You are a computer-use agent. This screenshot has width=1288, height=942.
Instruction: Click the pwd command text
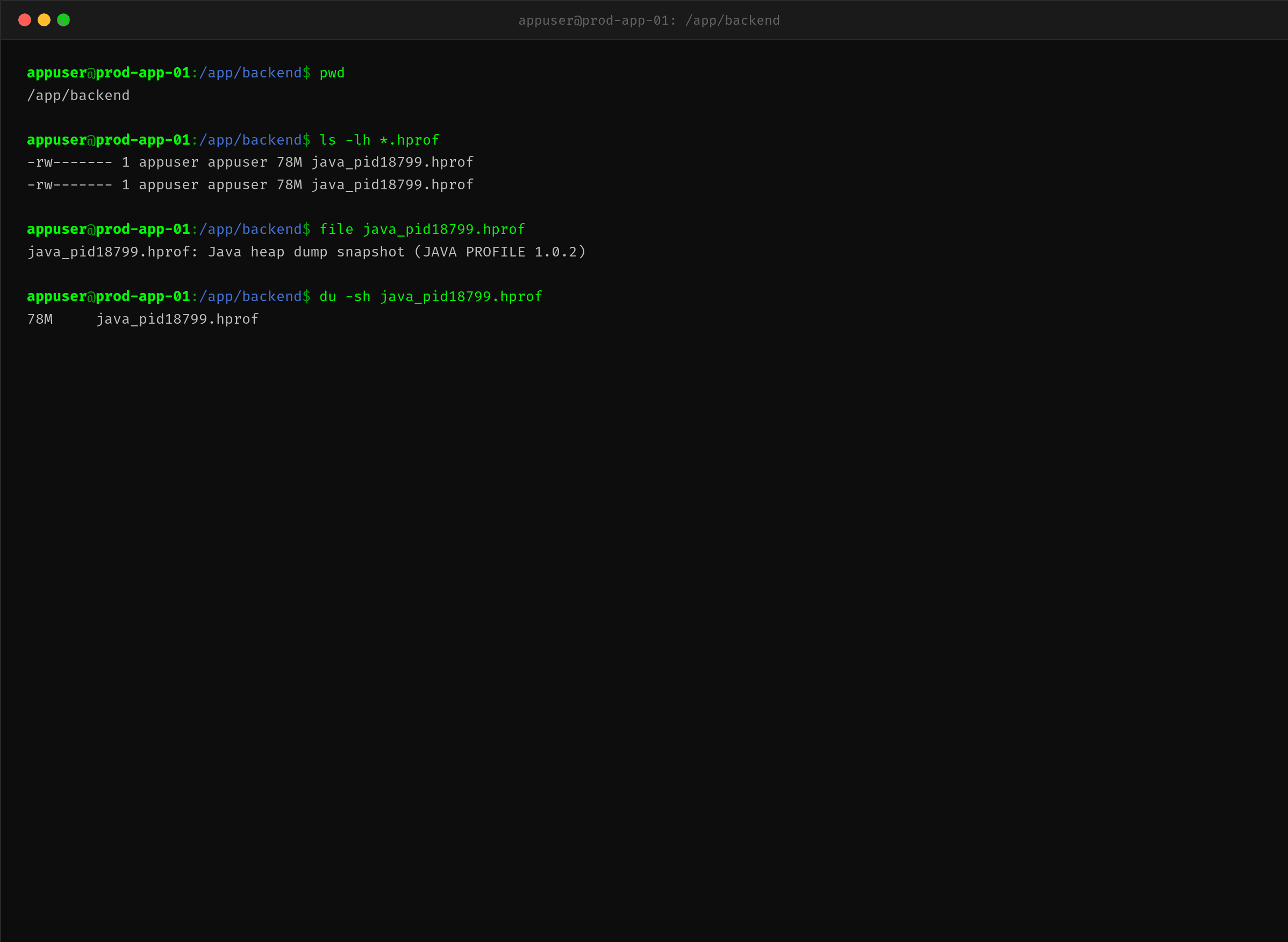coord(332,73)
